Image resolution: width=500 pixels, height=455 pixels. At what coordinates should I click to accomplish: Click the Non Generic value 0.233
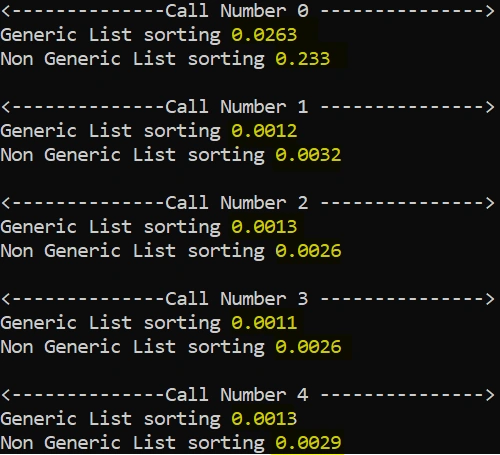(x=303, y=59)
